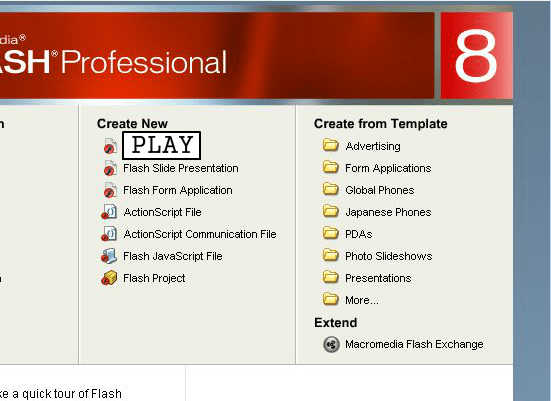551x401 pixels.
Task: Open More... template categories
Action: pyautogui.click(x=362, y=300)
